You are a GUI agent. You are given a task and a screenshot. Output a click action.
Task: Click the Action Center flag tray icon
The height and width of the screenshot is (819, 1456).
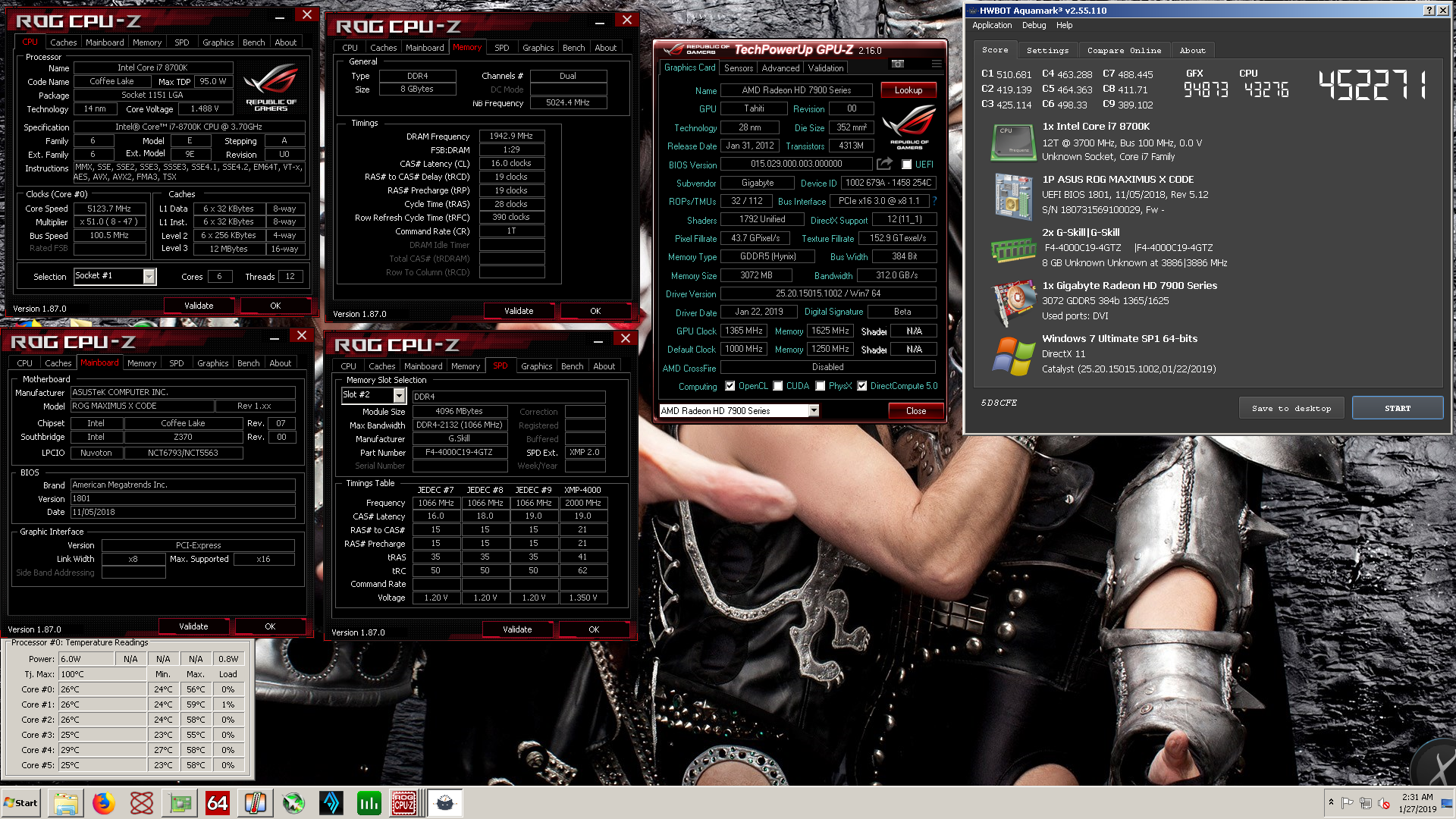pos(1348,803)
